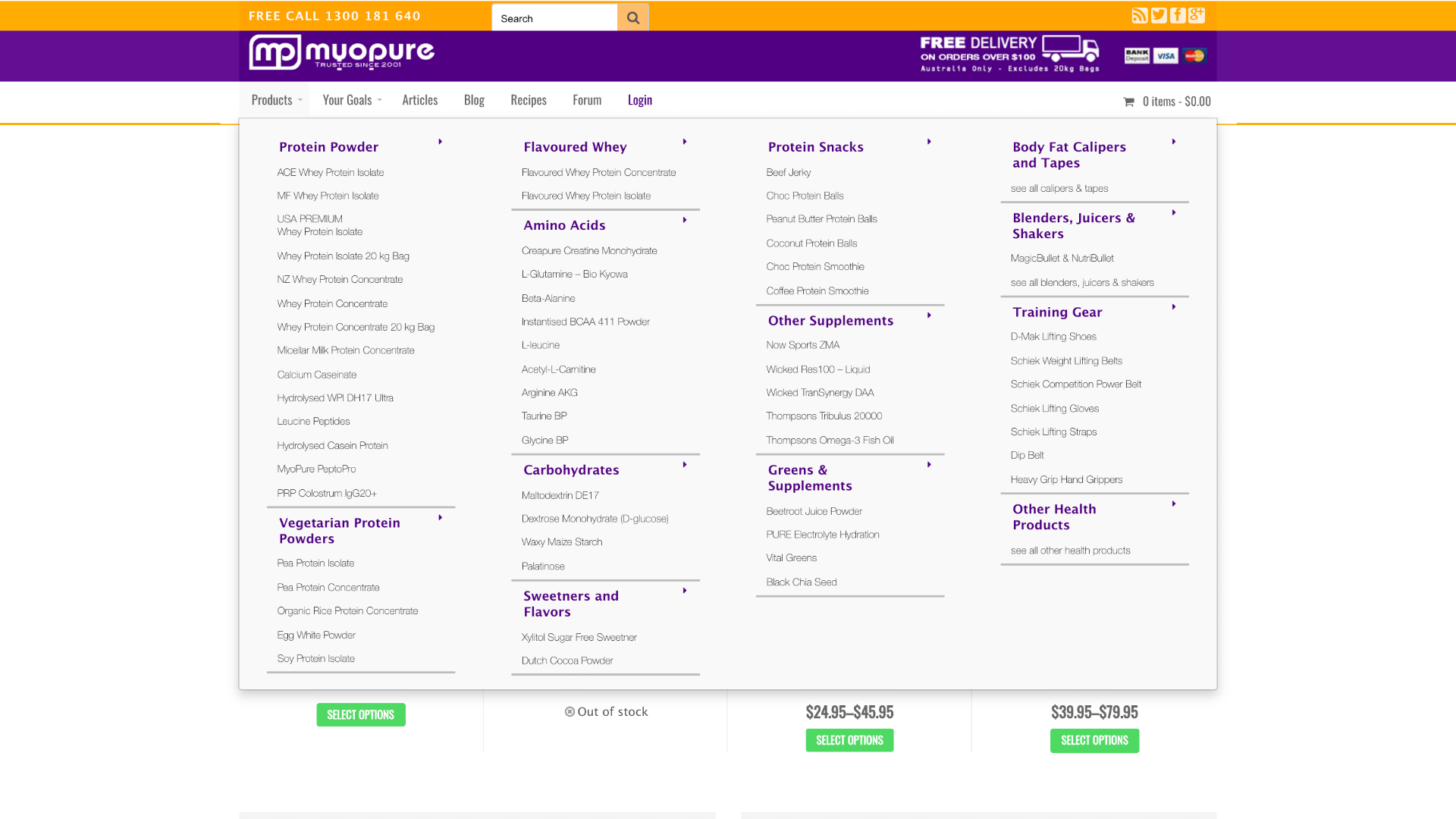Open the Forum menu item
This screenshot has width=1456, height=819.
pyautogui.click(x=587, y=99)
